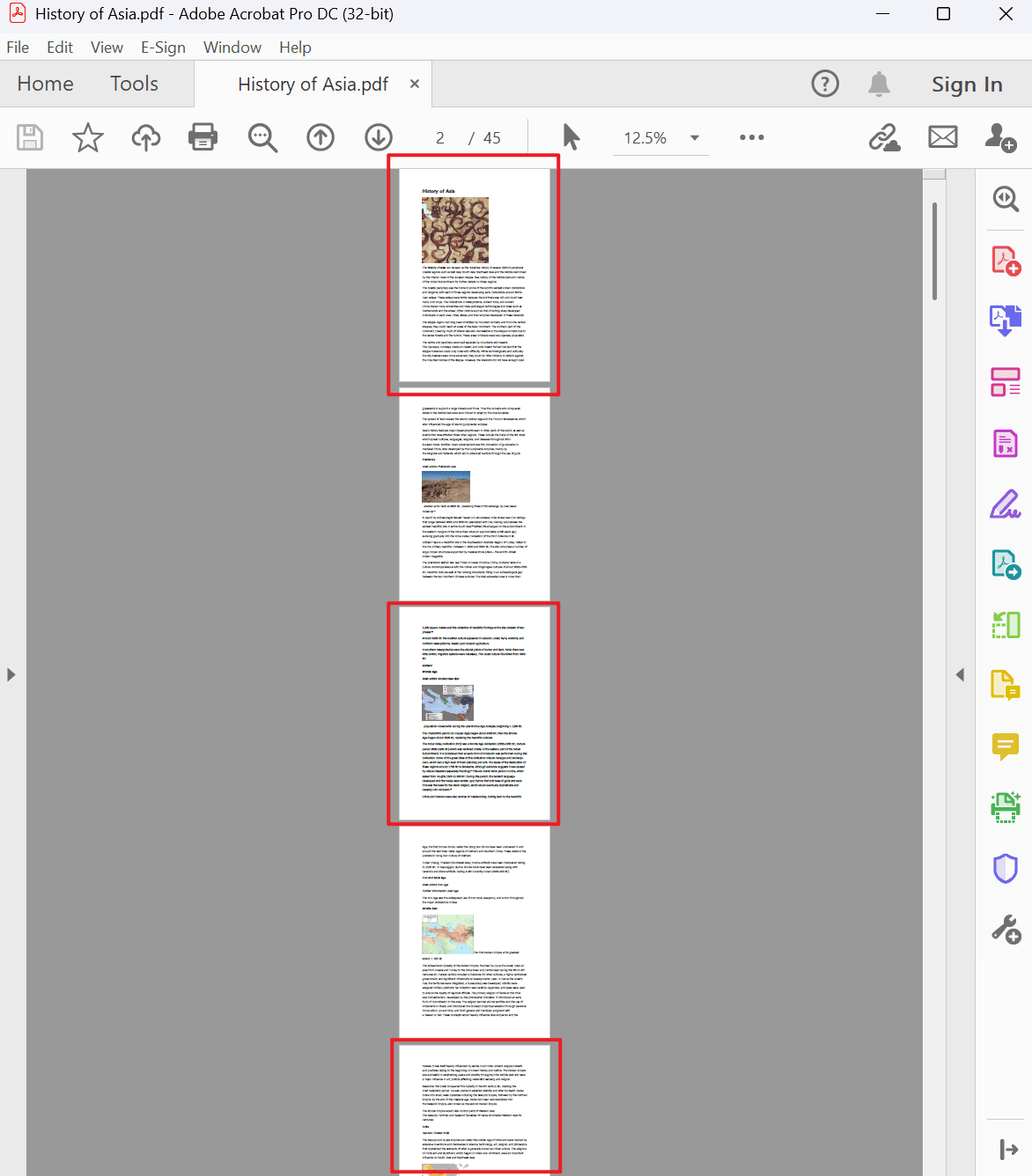Open the Edit menu
This screenshot has height=1176, width=1032.
(60, 48)
